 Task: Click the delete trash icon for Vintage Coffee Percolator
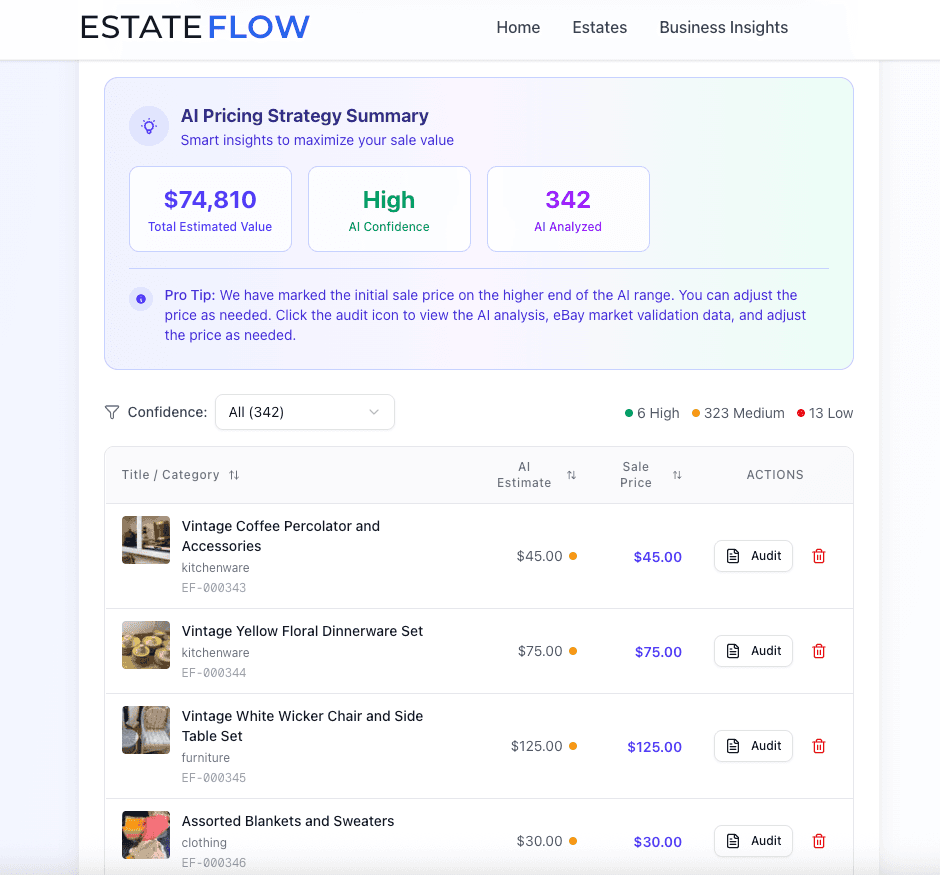click(x=818, y=556)
